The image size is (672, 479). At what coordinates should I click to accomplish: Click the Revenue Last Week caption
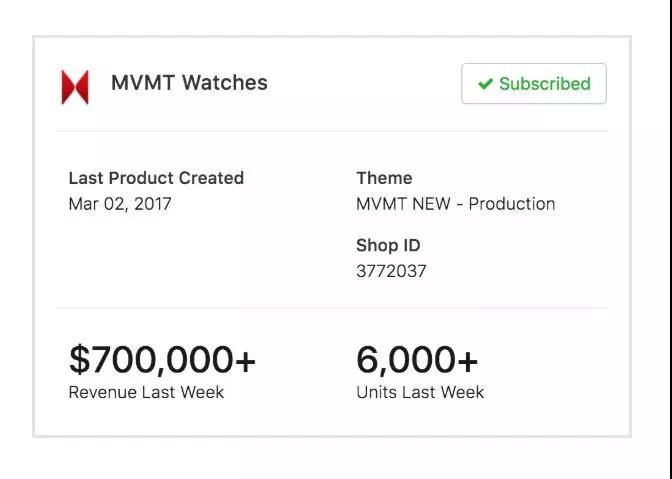click(146, 392)
